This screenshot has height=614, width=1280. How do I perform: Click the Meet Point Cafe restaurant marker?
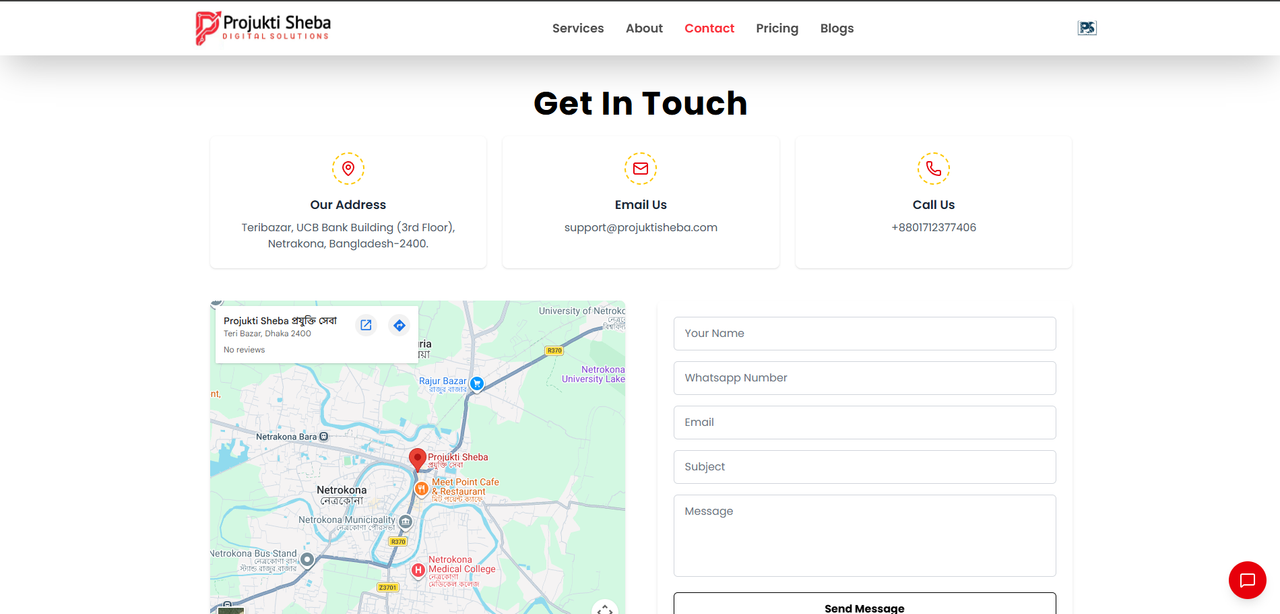click(x=421, y=488)
